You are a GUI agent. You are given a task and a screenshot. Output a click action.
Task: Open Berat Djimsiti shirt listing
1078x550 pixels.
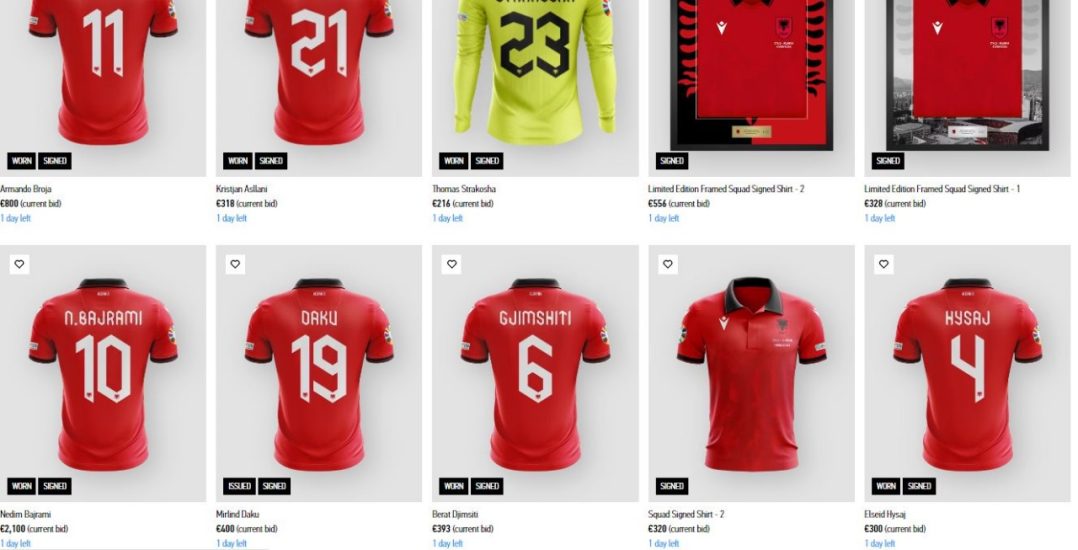(455, 514)
